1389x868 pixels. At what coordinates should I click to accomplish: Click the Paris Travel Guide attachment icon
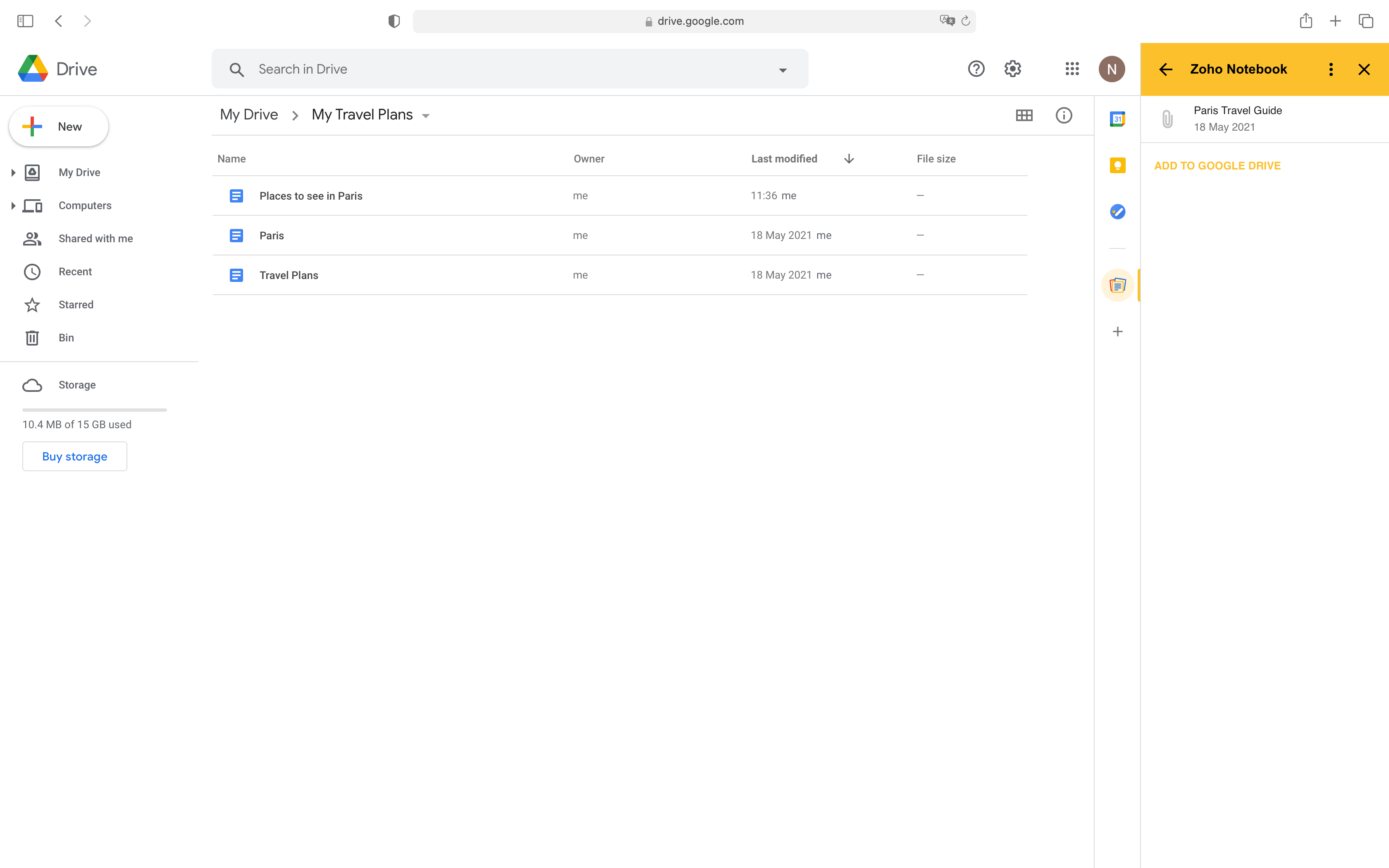tap(1167, 119)
